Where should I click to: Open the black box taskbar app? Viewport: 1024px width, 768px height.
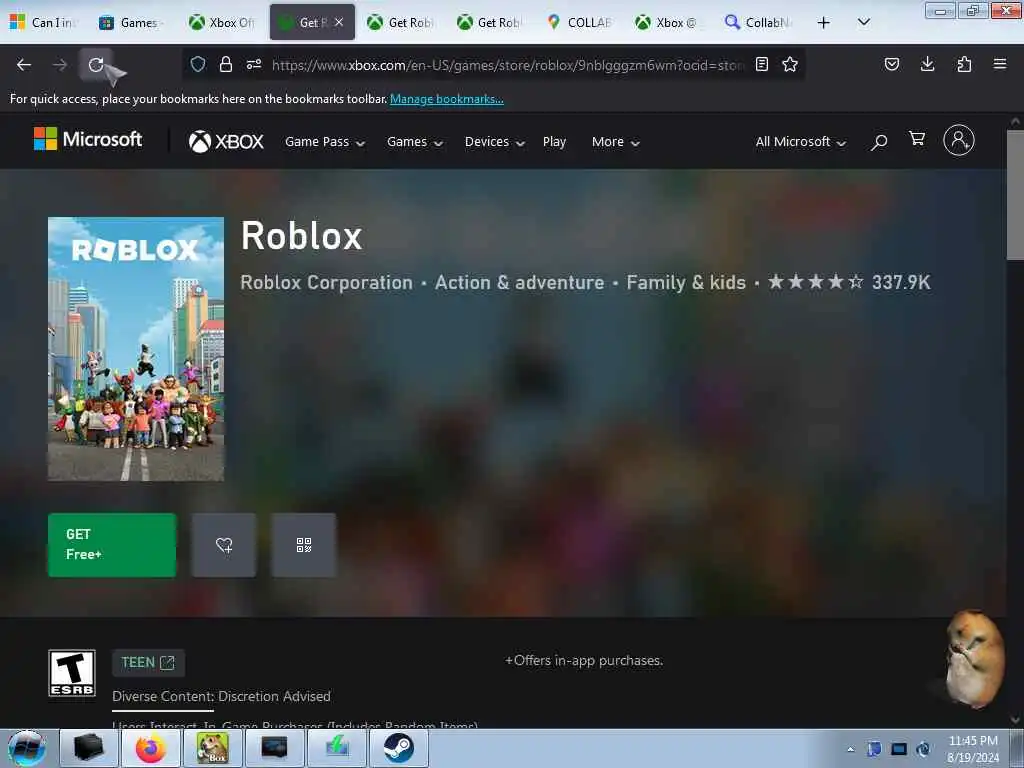click(89, 748)
